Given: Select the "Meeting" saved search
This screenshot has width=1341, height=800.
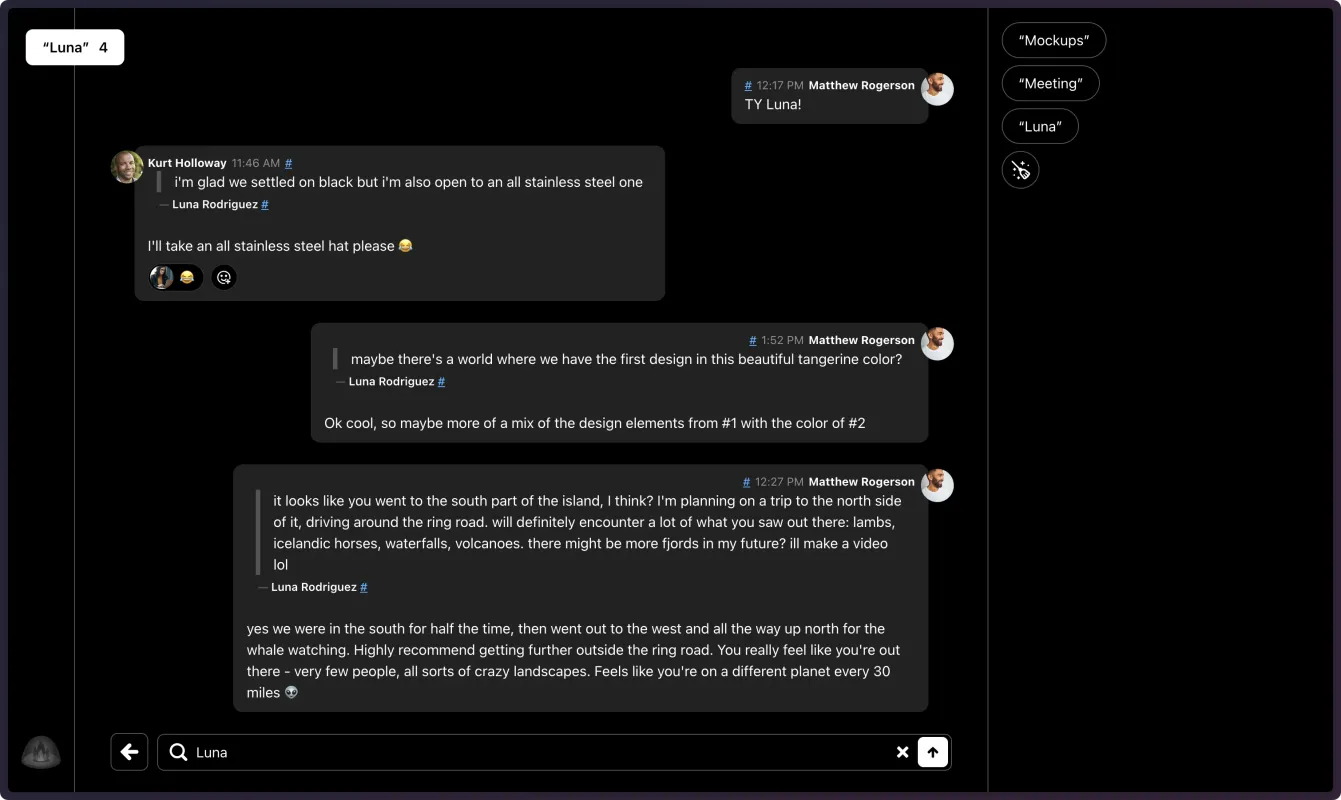Looking at the screenshot, I should [x=1050, y=84].
